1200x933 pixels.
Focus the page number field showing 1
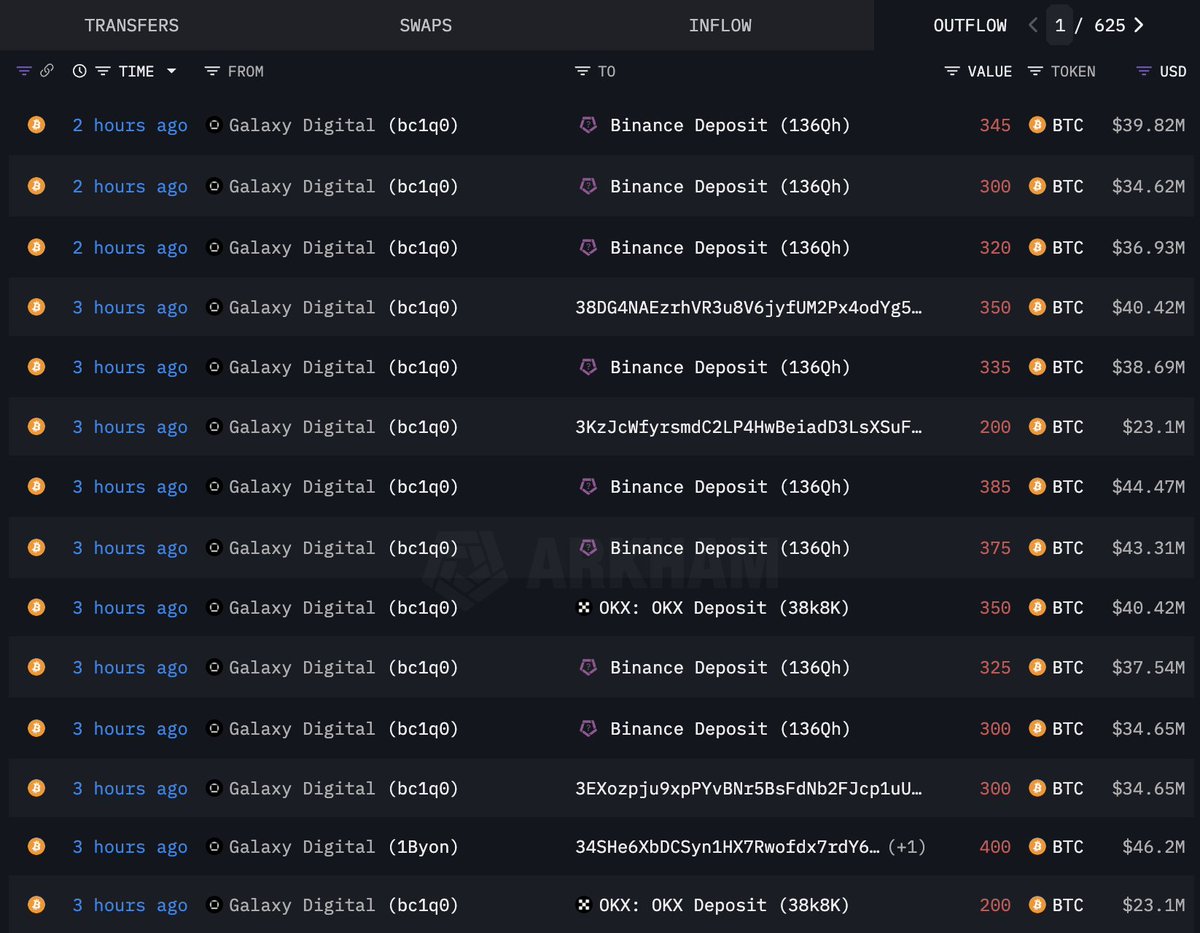pos(1060,25)
